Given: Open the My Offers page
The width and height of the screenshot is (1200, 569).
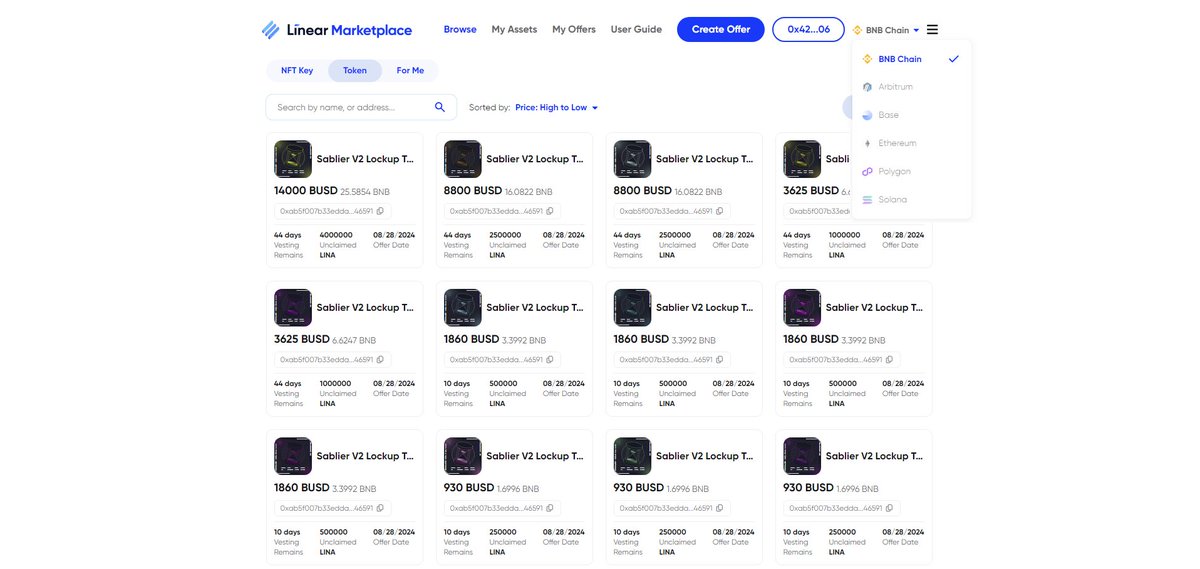Looking at the screenshot, I should tap(574, 29).
